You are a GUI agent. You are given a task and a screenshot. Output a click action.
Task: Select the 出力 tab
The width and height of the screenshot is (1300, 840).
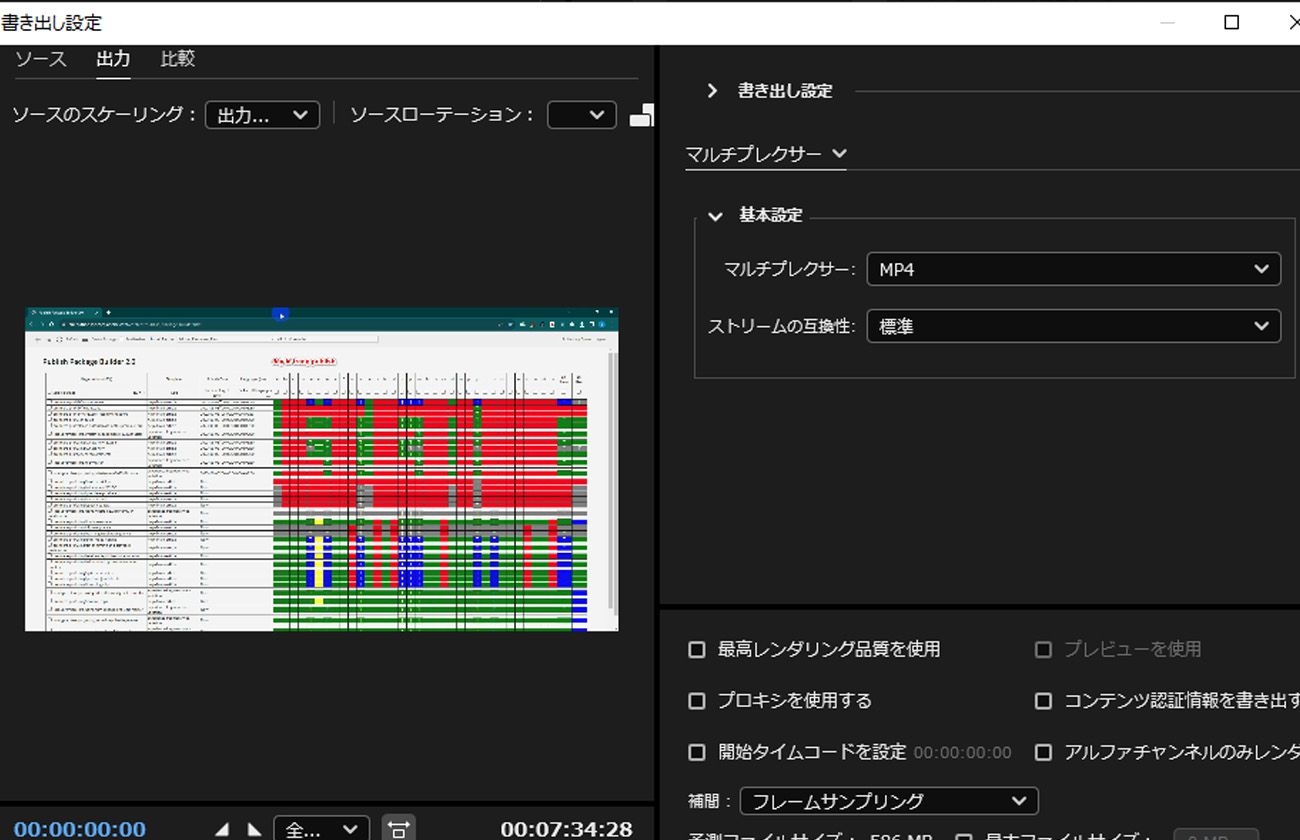[x=113, y=58]
